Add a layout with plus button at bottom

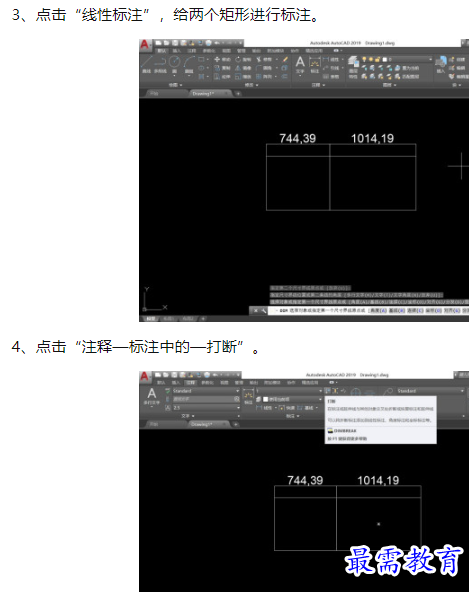click(x=203, y=319)
